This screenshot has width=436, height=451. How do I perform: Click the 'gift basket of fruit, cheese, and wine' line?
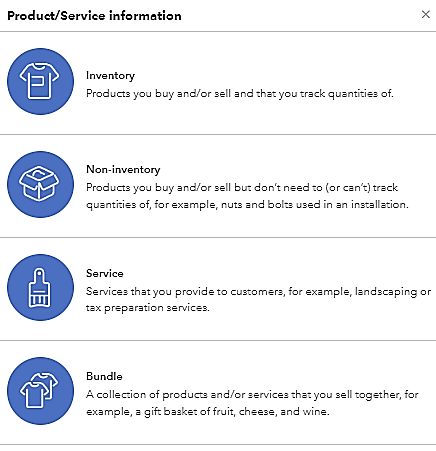tap(208, 412)
